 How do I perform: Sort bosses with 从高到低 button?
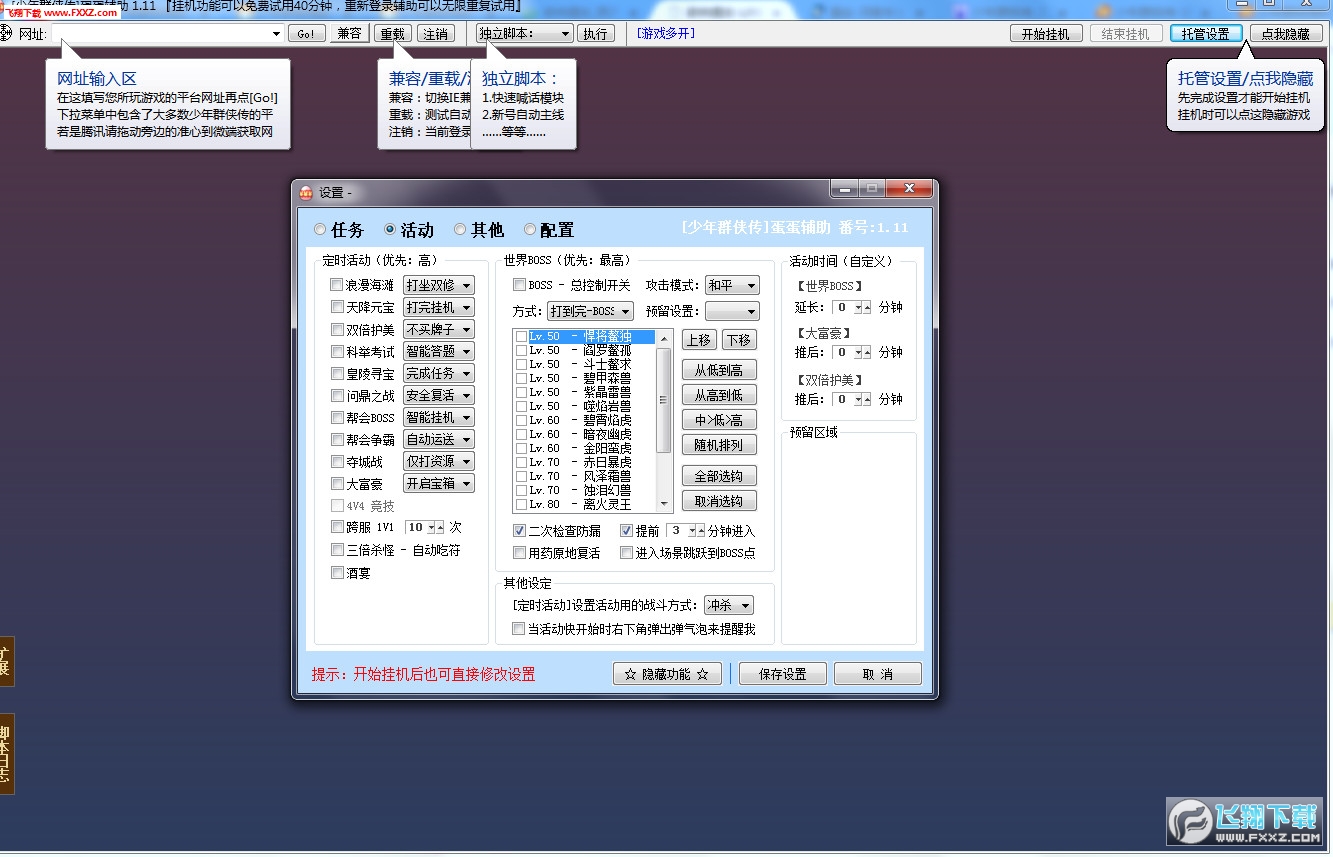click(719, 395)
